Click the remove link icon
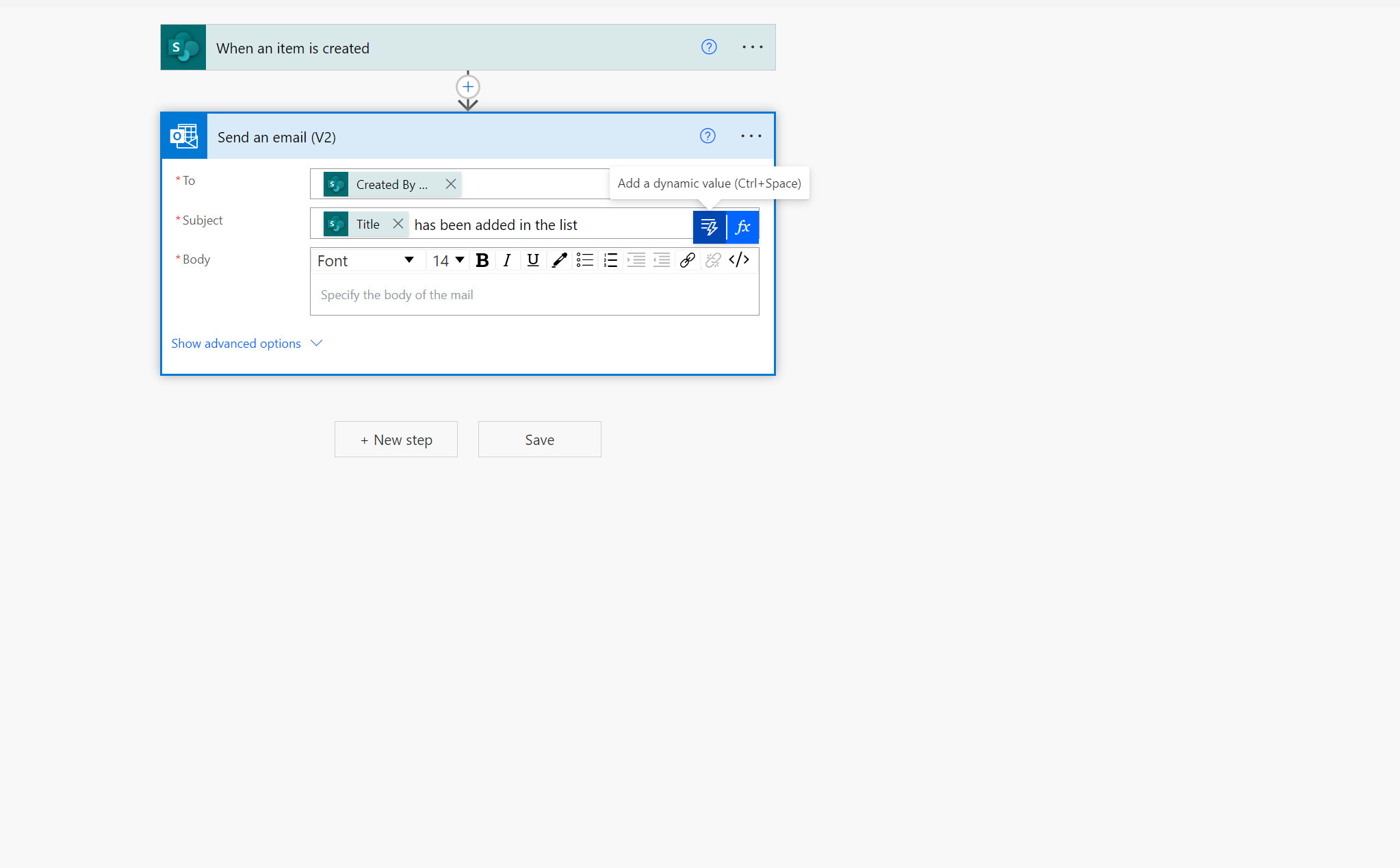The height and width of the screenshot is (868, 1400). click(713, 261)
